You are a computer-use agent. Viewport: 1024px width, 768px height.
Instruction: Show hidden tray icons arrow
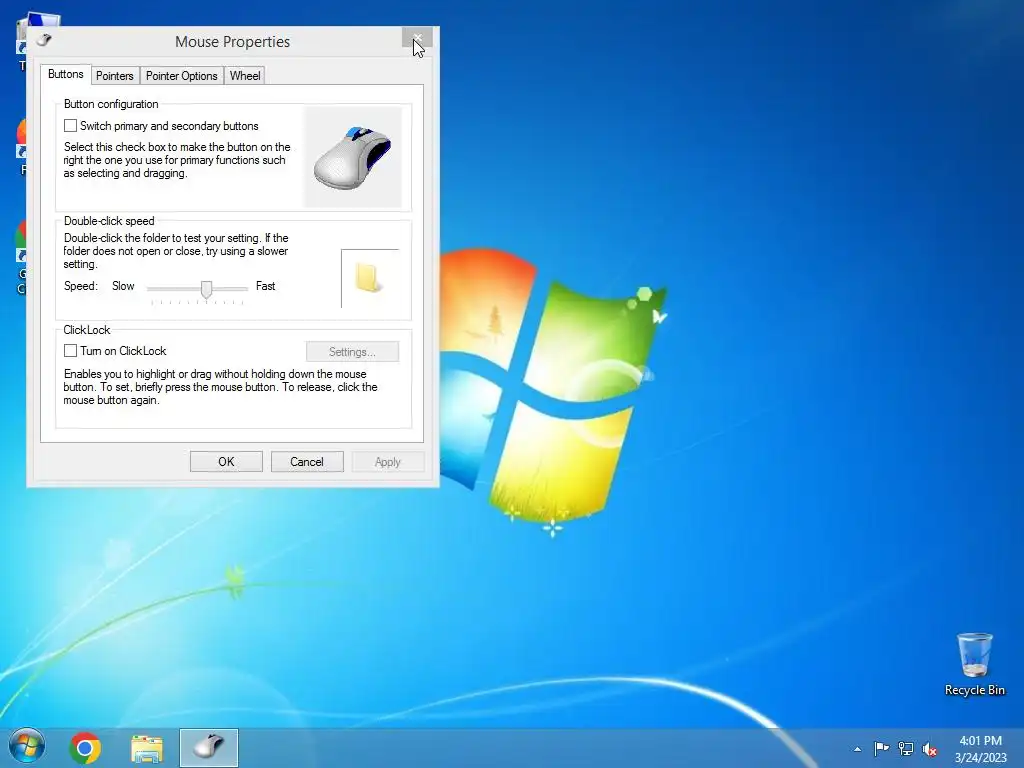tap(857, 749)
